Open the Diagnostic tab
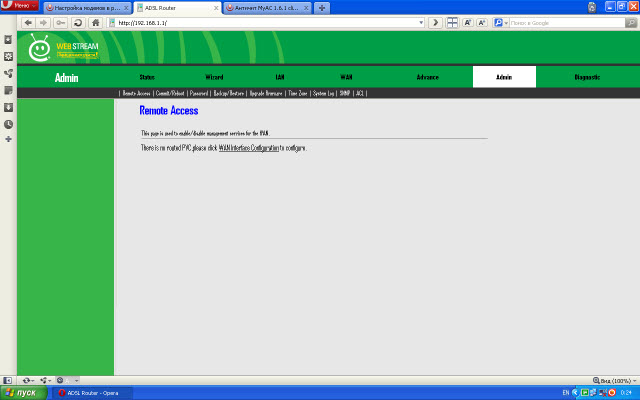The height and width of the screenshot is (400, 640). pyautogui.click(x=587, y=77)
